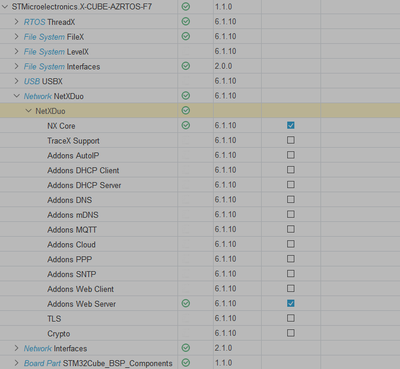This screenshot has width=400, height=369.
Task: Uncheck the NX Core checkbox
Action: coord(291,125)
